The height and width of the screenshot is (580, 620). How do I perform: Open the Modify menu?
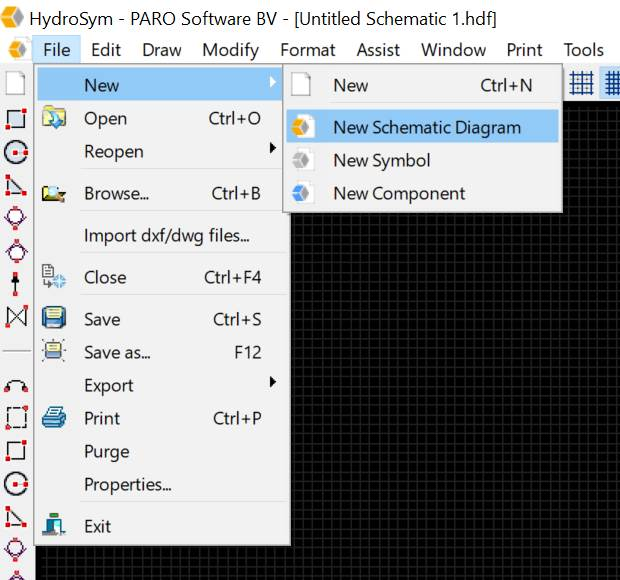[231, 50]
